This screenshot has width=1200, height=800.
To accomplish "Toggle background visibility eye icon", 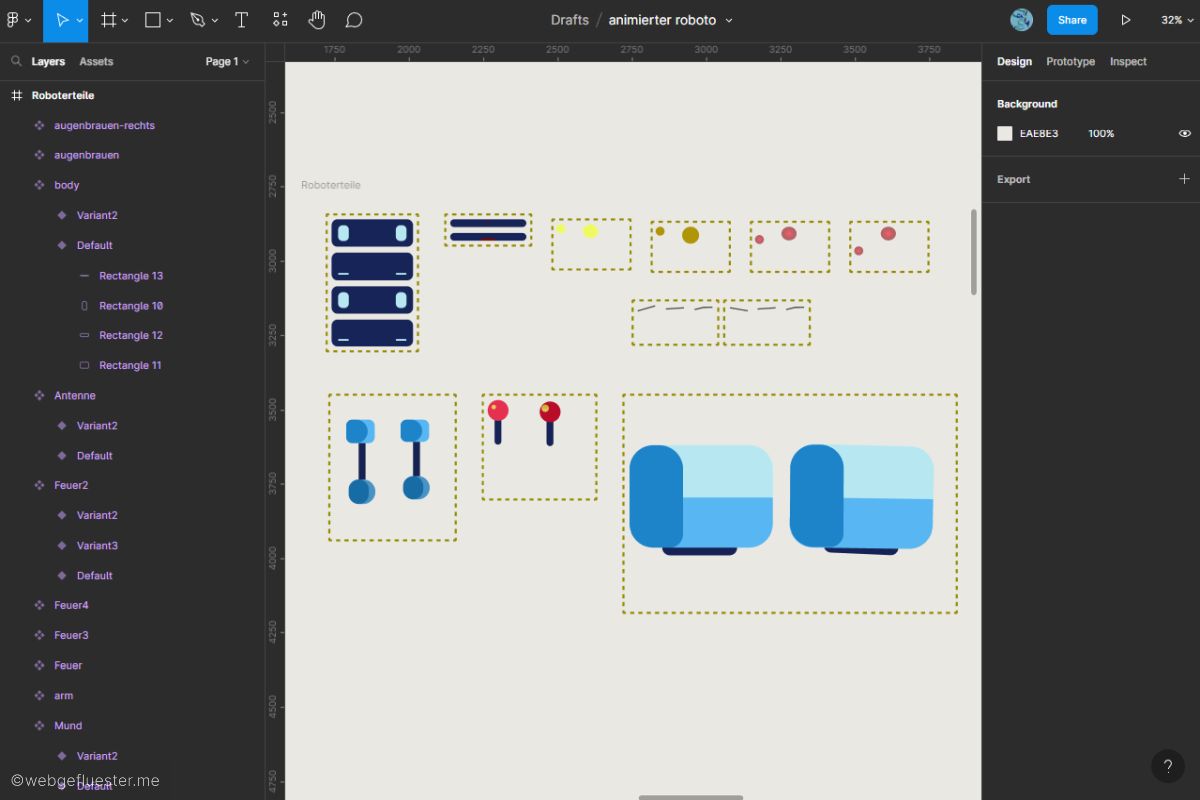I will click(x=1184, y=133).
